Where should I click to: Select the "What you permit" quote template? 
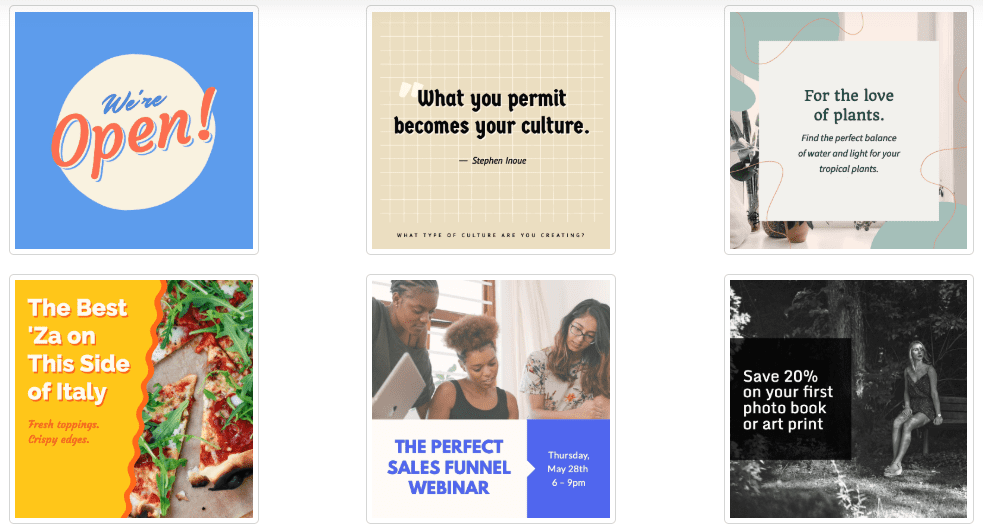(491, 130)
